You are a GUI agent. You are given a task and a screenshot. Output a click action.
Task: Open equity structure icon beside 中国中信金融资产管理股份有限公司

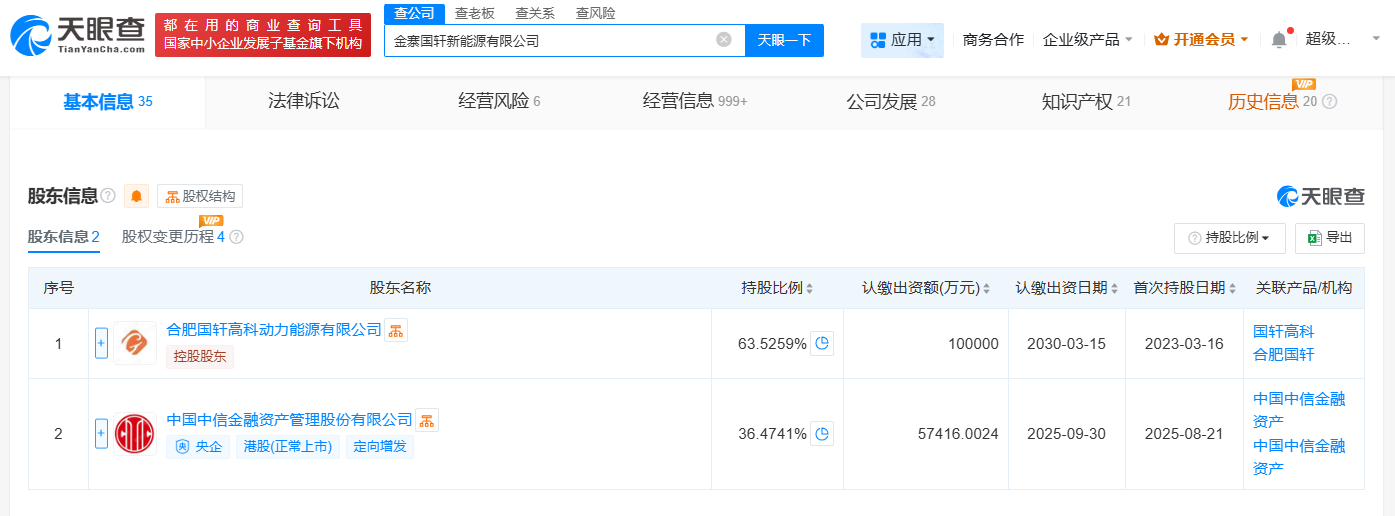tap(427, 420)
